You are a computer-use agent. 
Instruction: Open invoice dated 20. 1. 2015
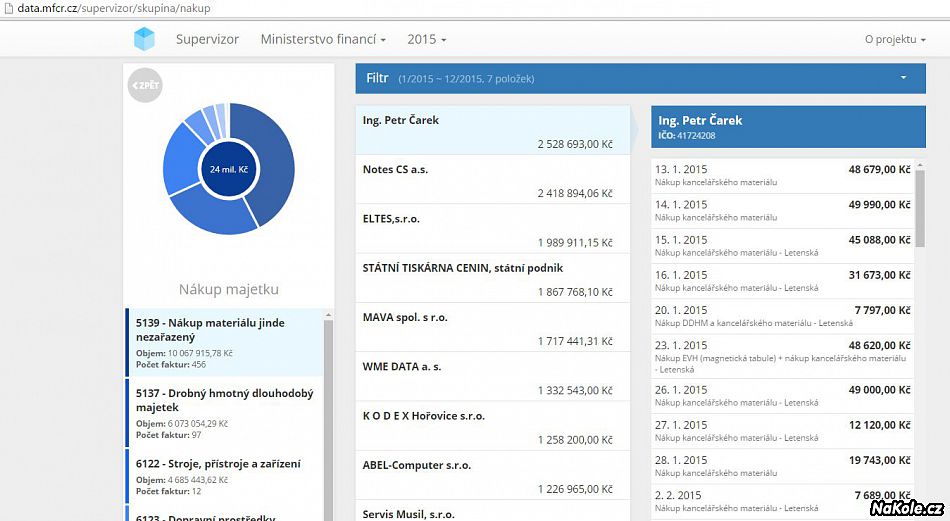782,316
